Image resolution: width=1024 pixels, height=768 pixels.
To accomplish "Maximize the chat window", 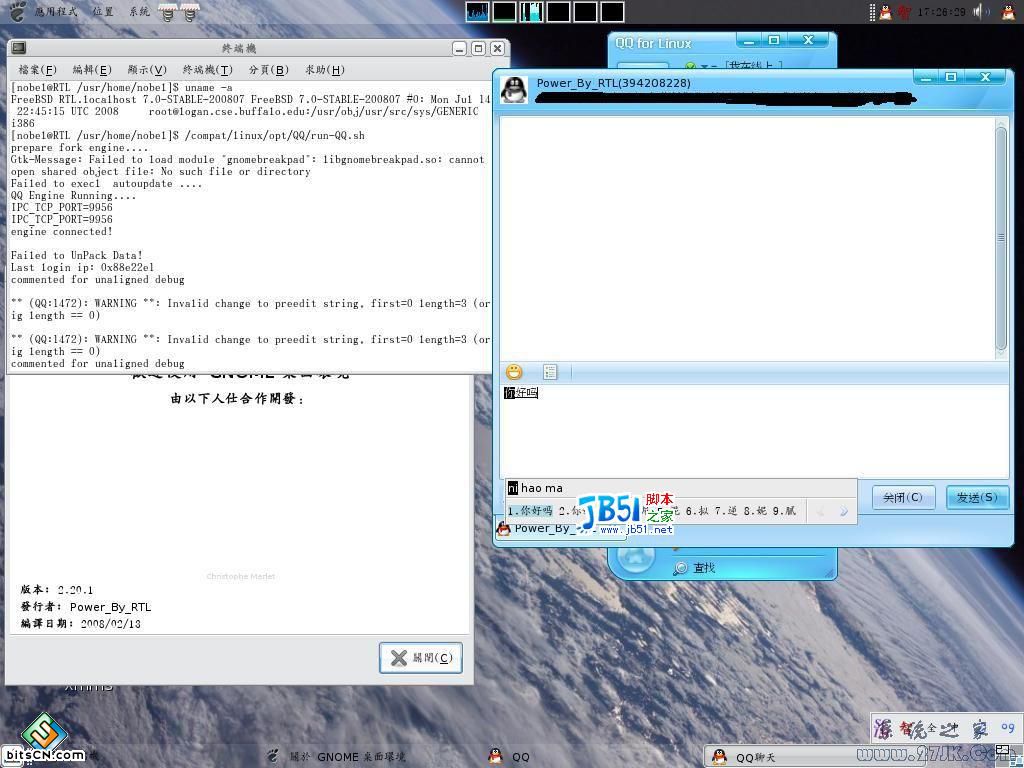I will [952, 77].
